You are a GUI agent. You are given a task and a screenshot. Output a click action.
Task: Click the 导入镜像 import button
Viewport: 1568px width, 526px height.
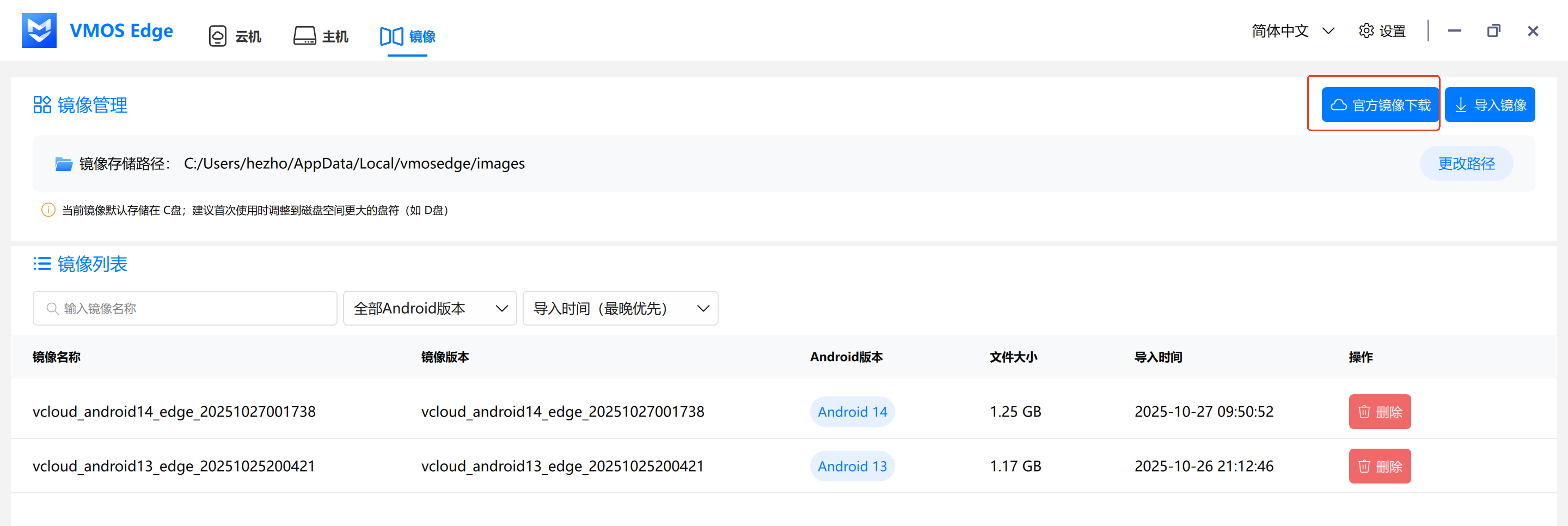coord(1489,105)
